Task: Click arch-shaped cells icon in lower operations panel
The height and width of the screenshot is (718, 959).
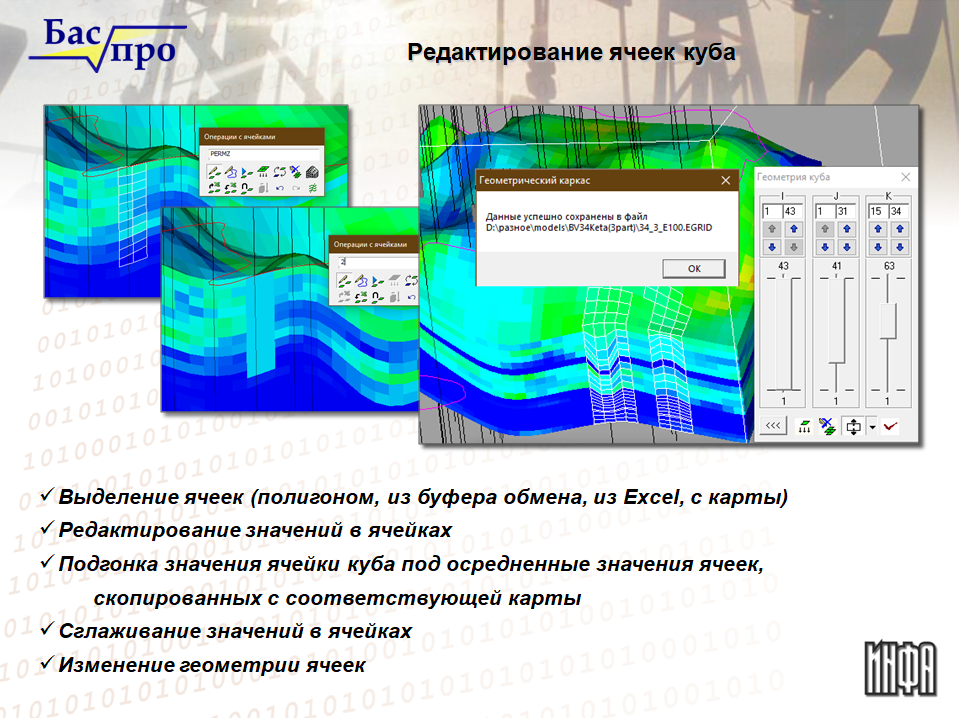Action: pyautogui.click(x=377, y=297)
